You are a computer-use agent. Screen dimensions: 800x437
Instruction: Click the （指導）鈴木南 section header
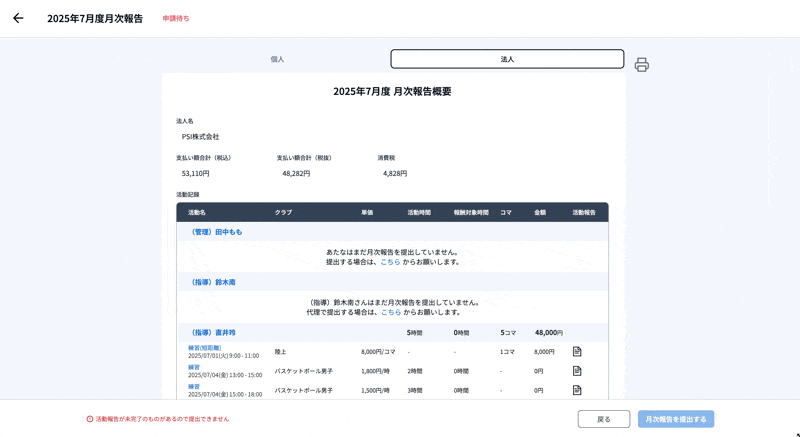coord(212,282)
